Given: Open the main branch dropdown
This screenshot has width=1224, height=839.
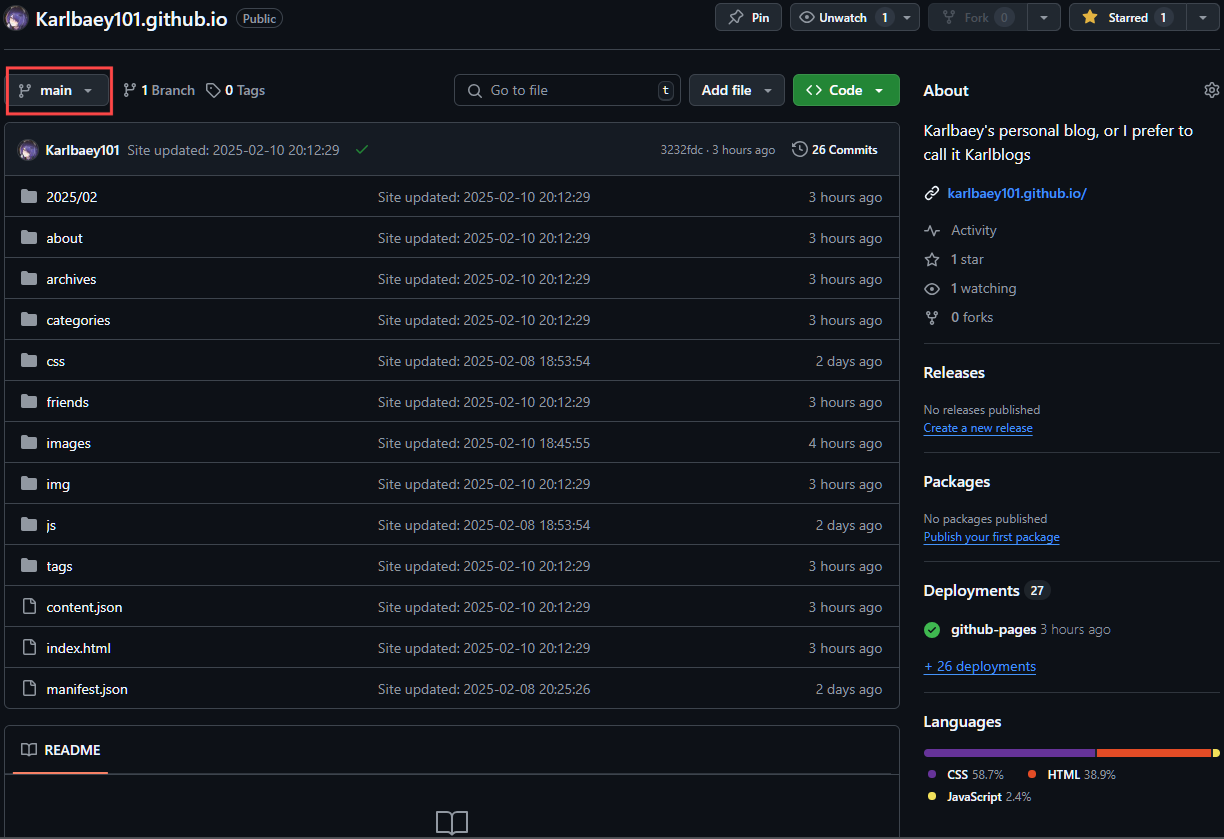Looking at the screenshot, I should click(x=58, y=91).
